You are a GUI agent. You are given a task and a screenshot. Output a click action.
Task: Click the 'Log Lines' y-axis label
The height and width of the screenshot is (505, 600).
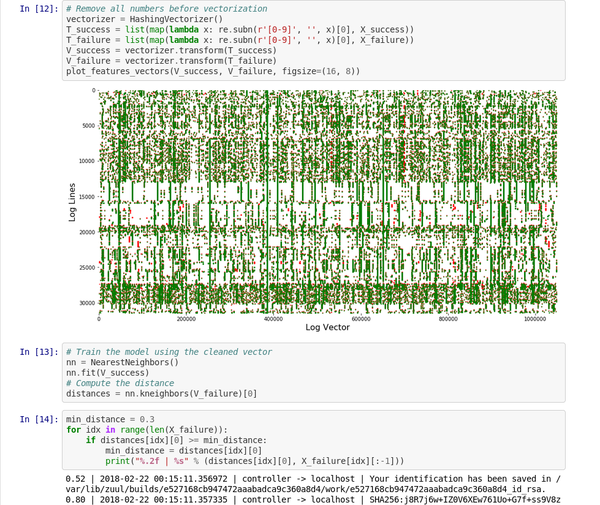(x=73, y=201)
